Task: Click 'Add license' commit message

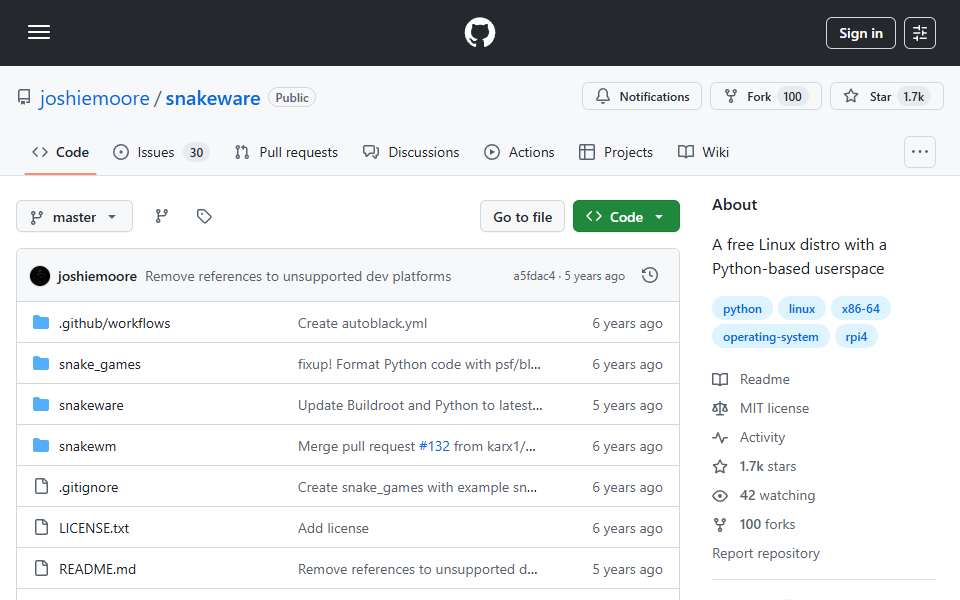Action: [x=333, y=528]
